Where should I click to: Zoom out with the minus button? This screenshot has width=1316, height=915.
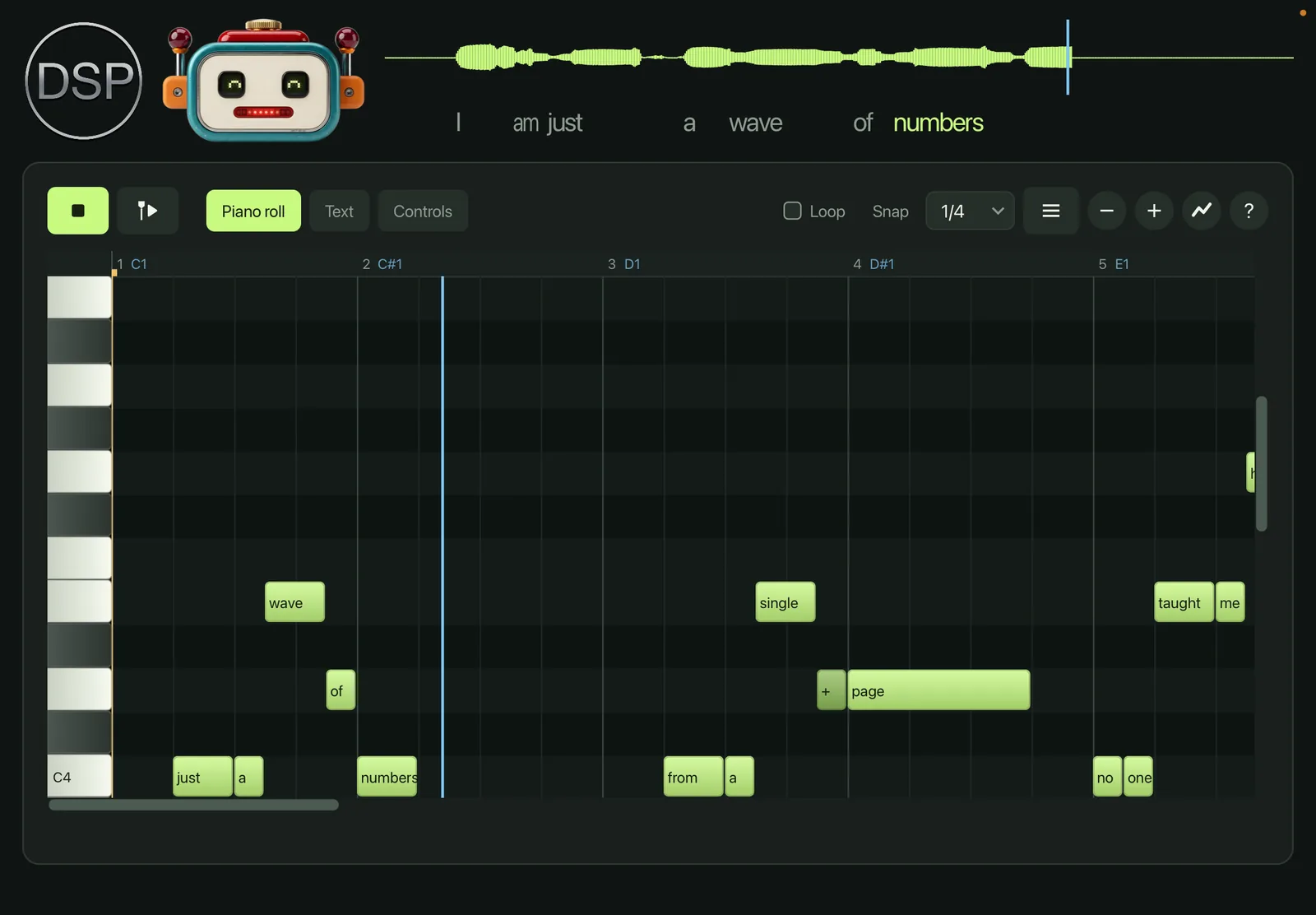point(1107,211)
